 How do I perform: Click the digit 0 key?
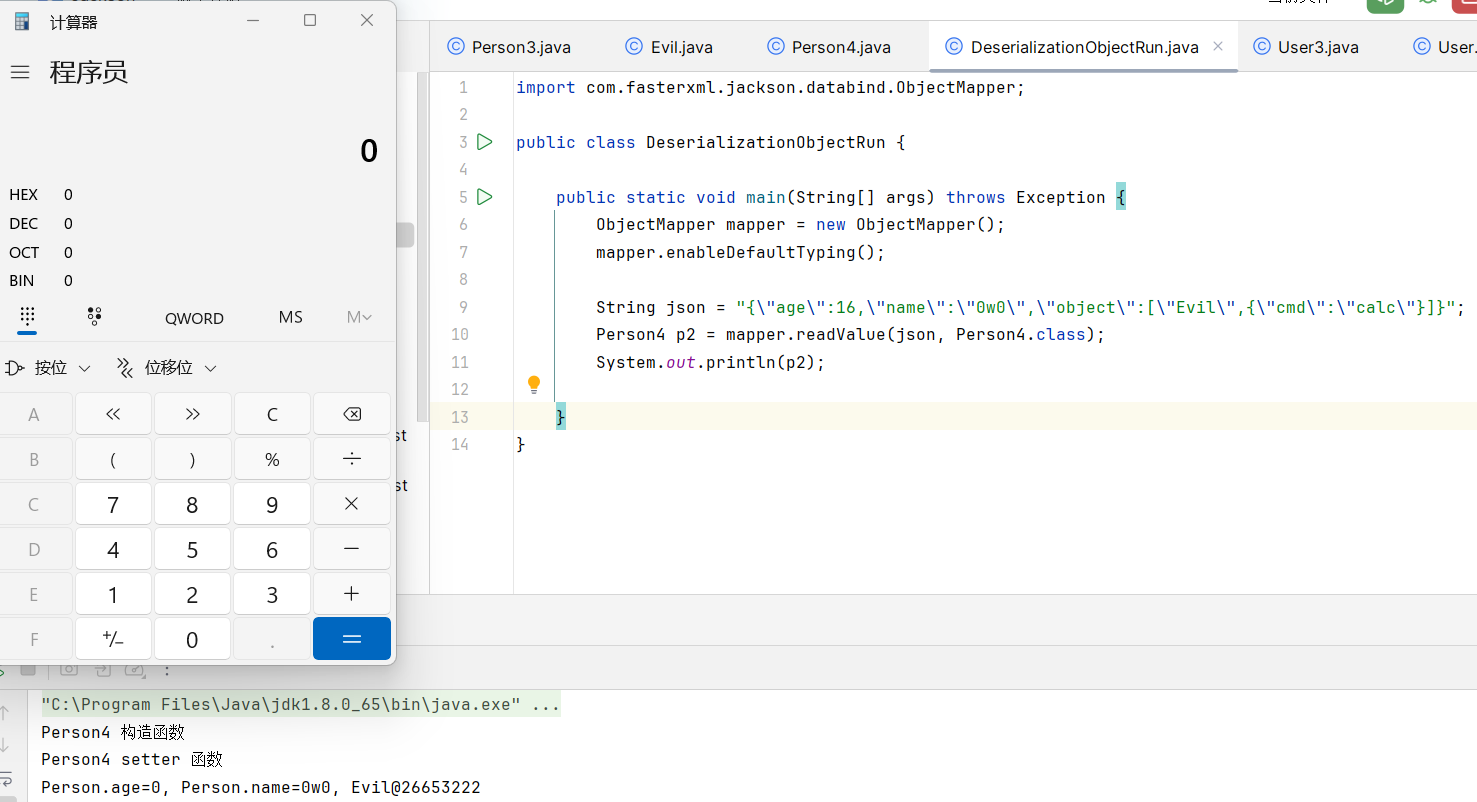tap(192, 639)
